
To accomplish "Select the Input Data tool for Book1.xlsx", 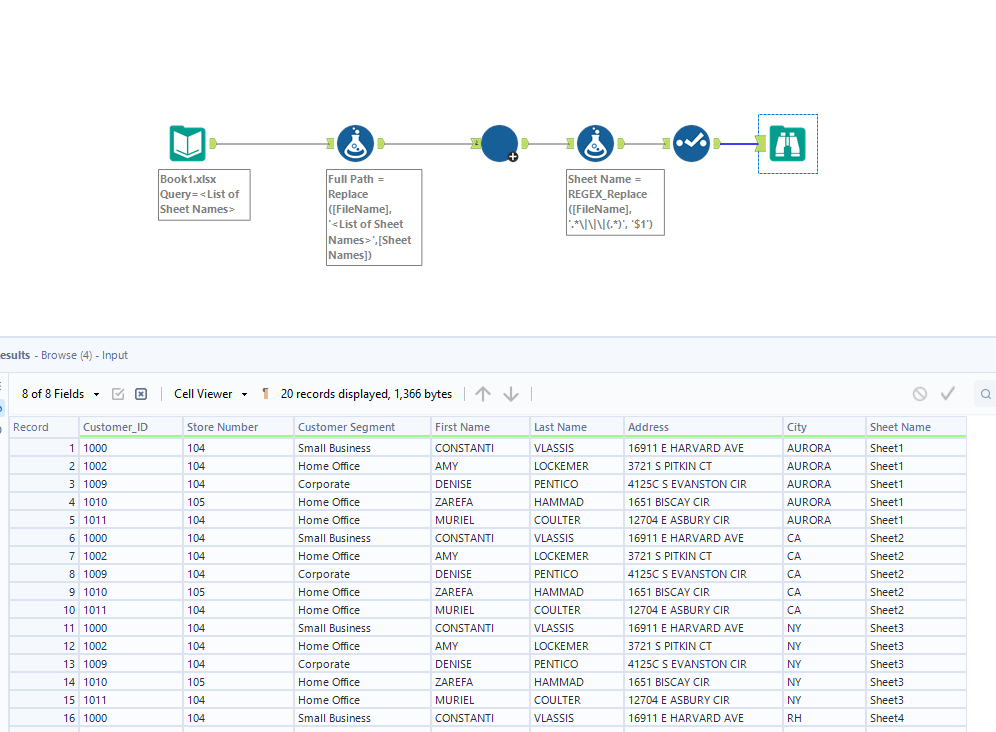I will coord(188,144).
